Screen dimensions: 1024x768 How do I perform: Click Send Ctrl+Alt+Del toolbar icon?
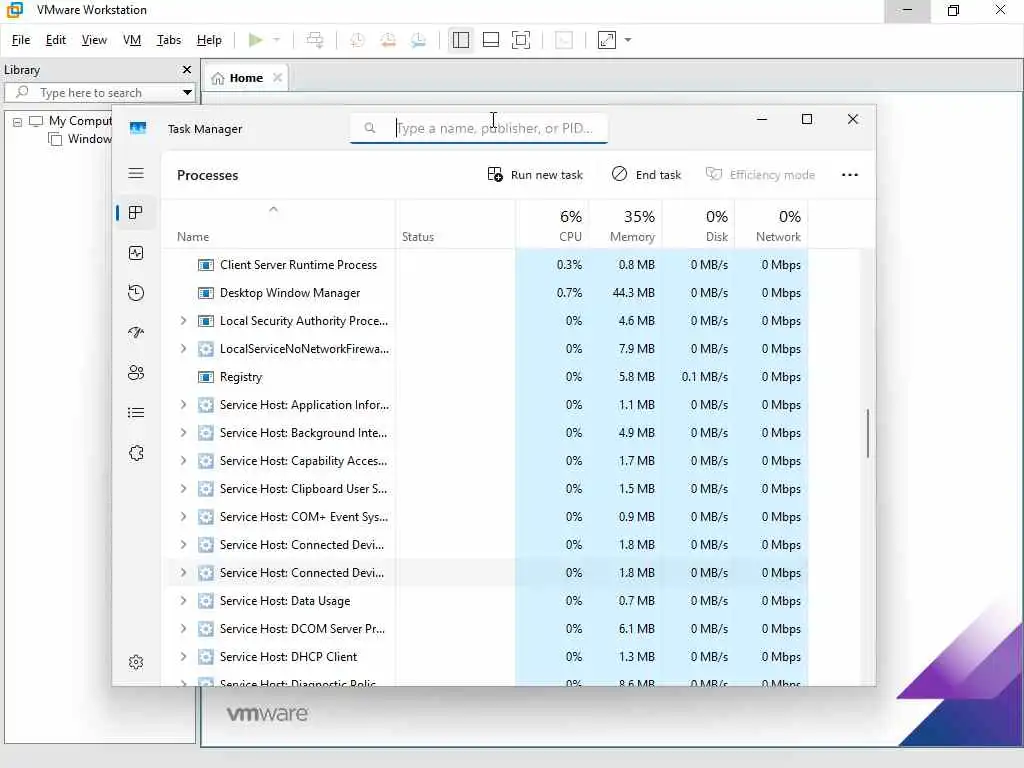point(315,40)
